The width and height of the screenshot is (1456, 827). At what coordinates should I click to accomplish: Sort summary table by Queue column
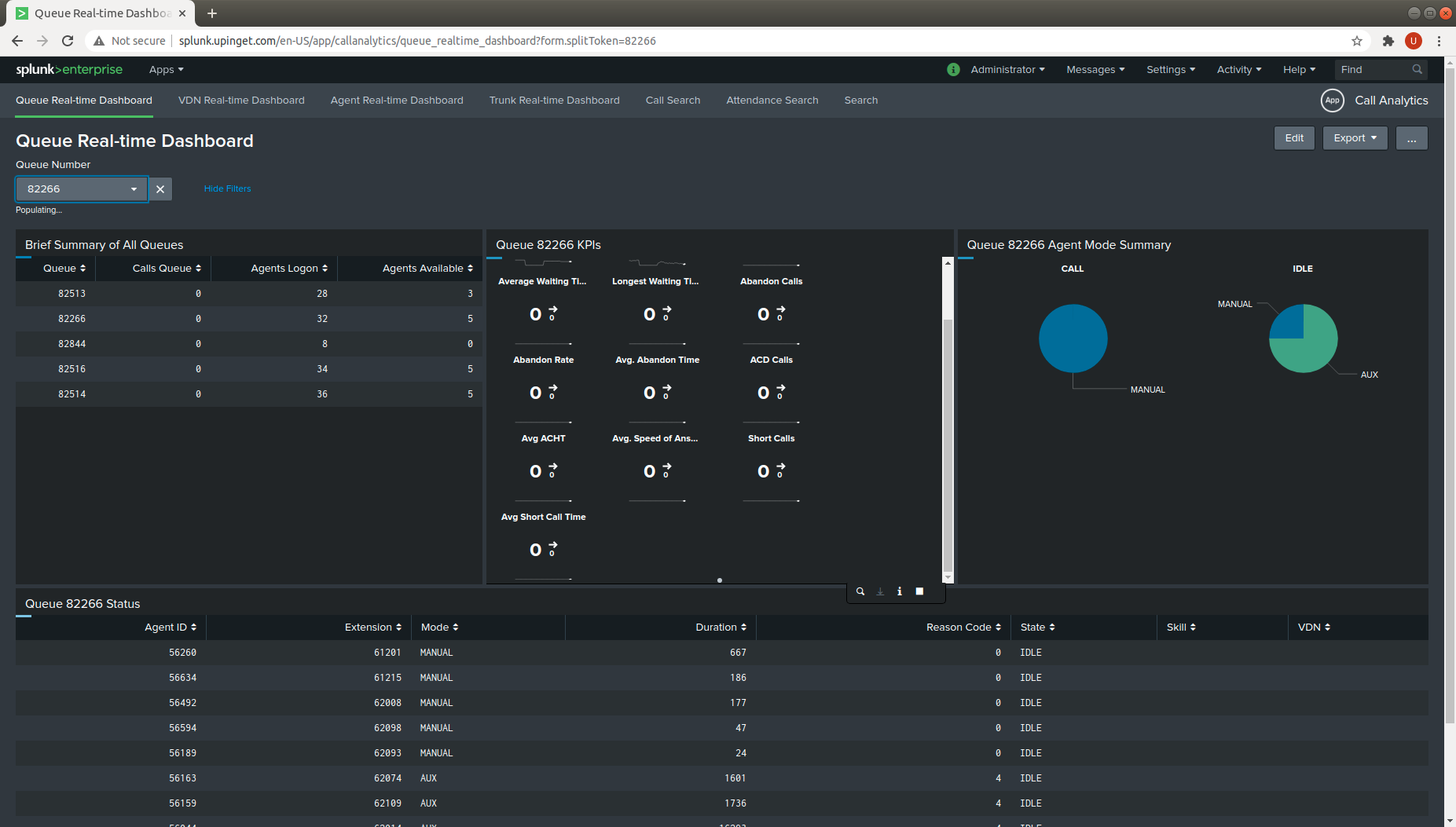[x=64, y=268]
